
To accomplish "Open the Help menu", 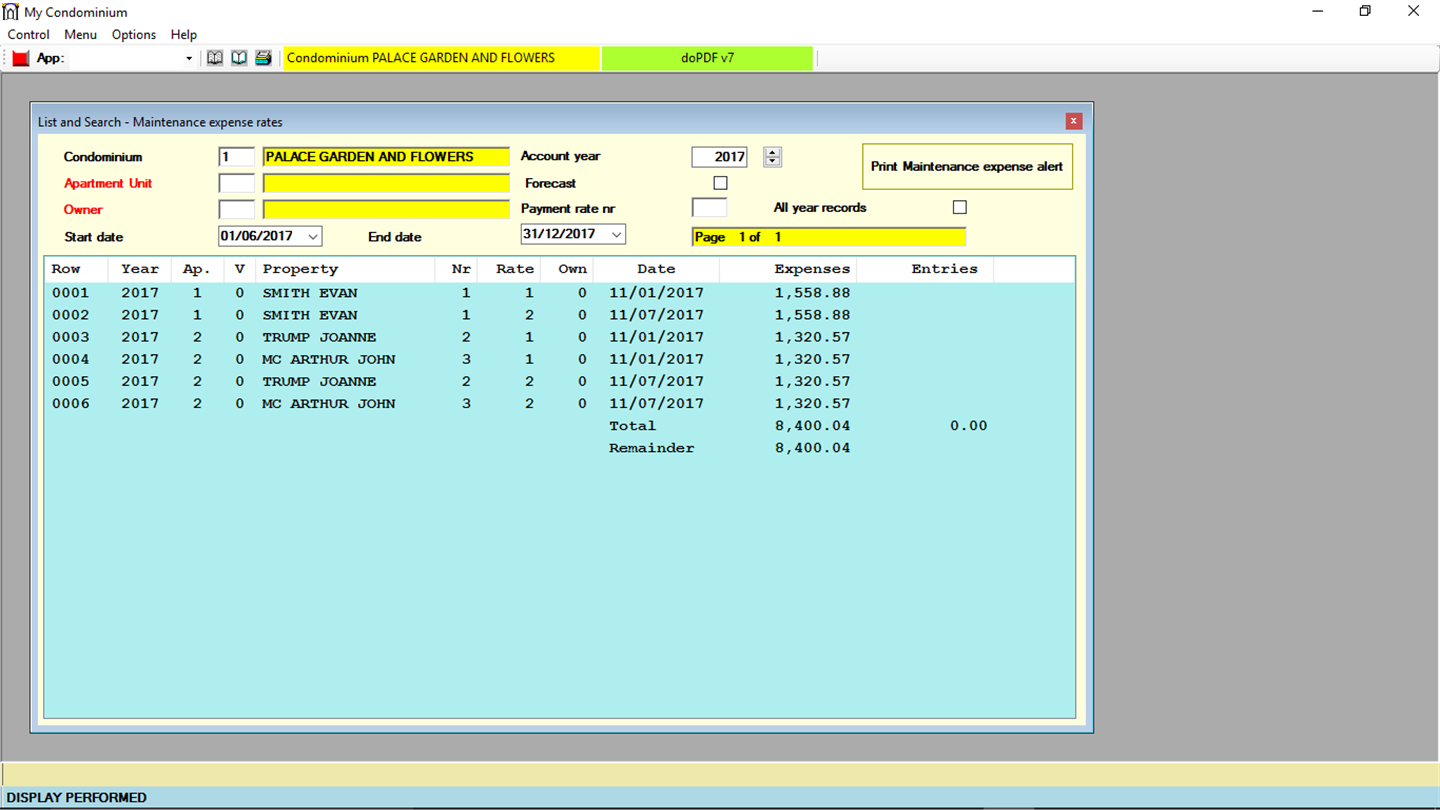I will click(184, 34).
